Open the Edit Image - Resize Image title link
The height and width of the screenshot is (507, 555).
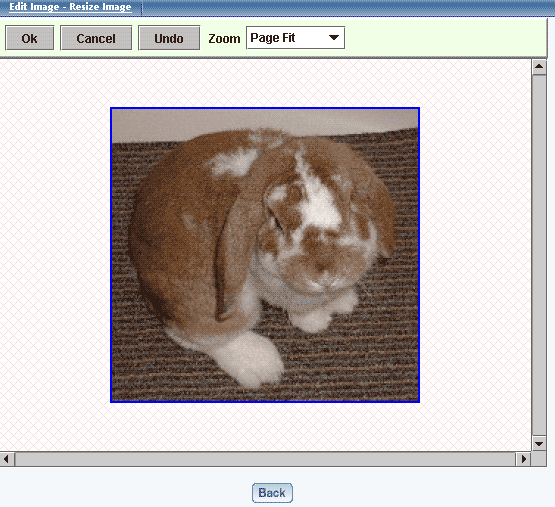coord(70,7)
